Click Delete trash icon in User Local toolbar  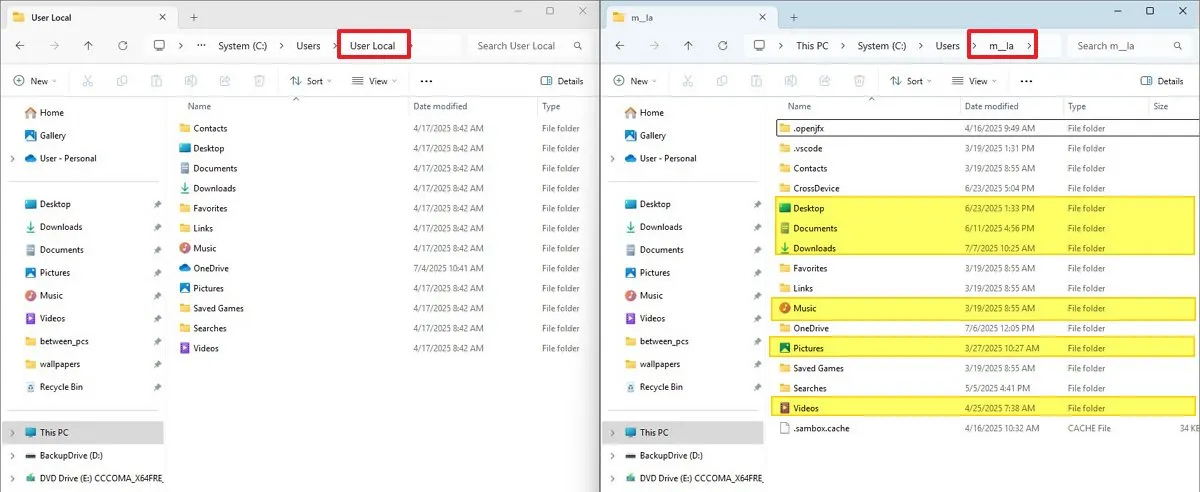coord(259,81)
